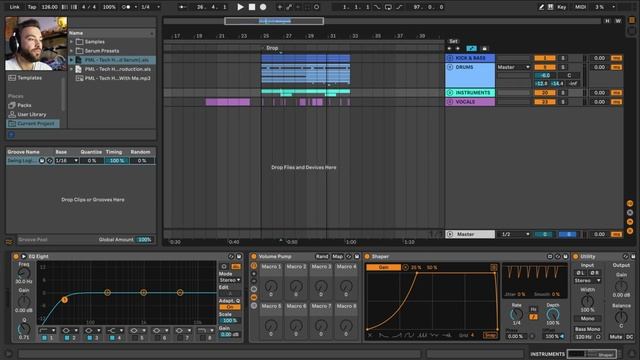The width and height of the screenshot is (640, 360).
Task: Toggle computer MIDI keyboard icon
Action: click(550, 7)
